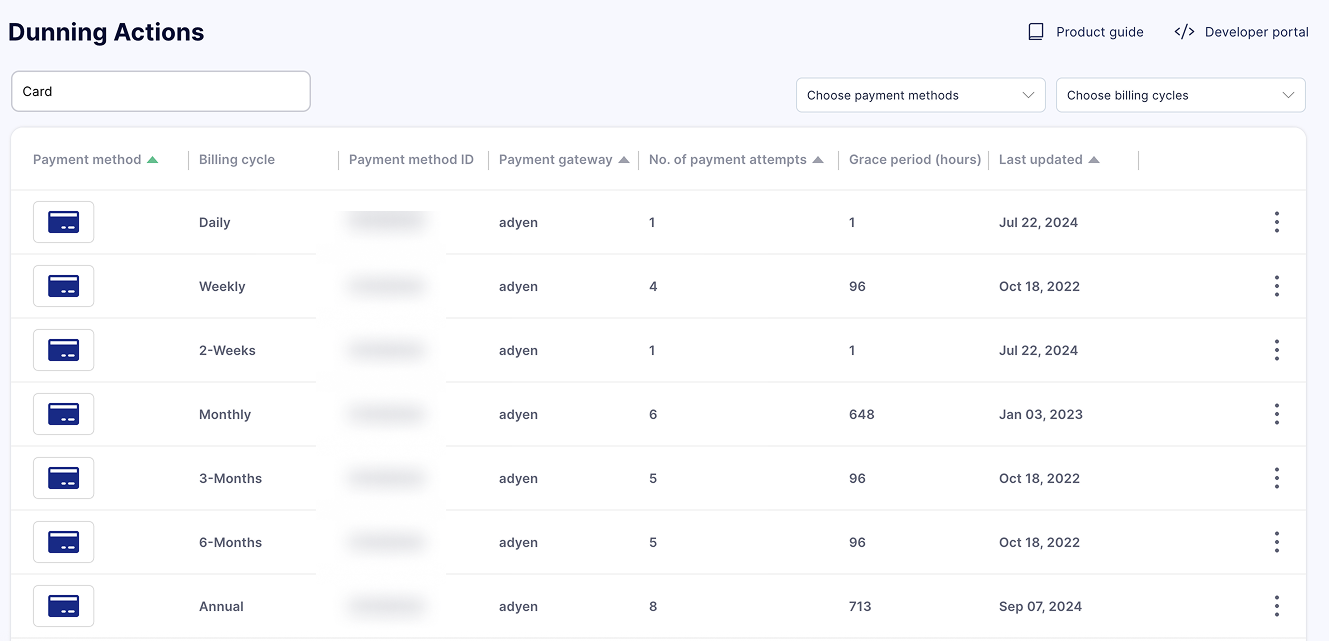Click the Annual billing cycle cell
The height and width of the screenshot is (641, 1329).
(221, 606)
